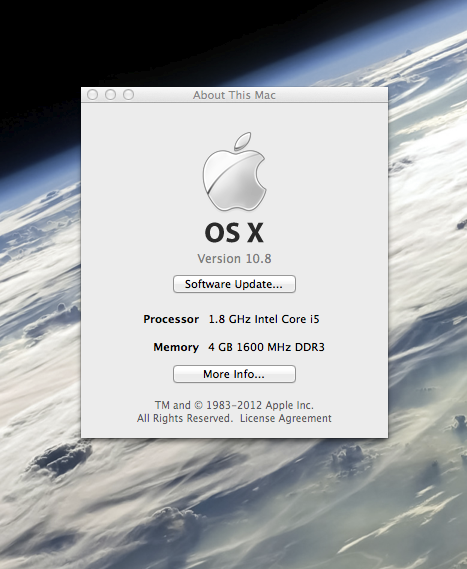Click the Memory label
The height and width of the screenshot is (569, 467).
coord(176,347)
